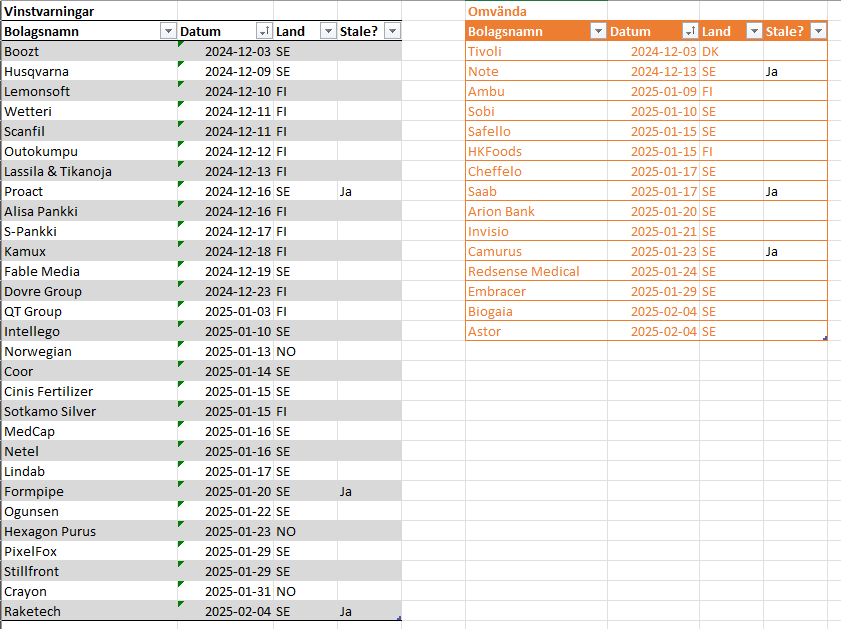Viewport: 841px width, 629px height.
Task: Select the Omvända title cell
Action: click(536, 11)
